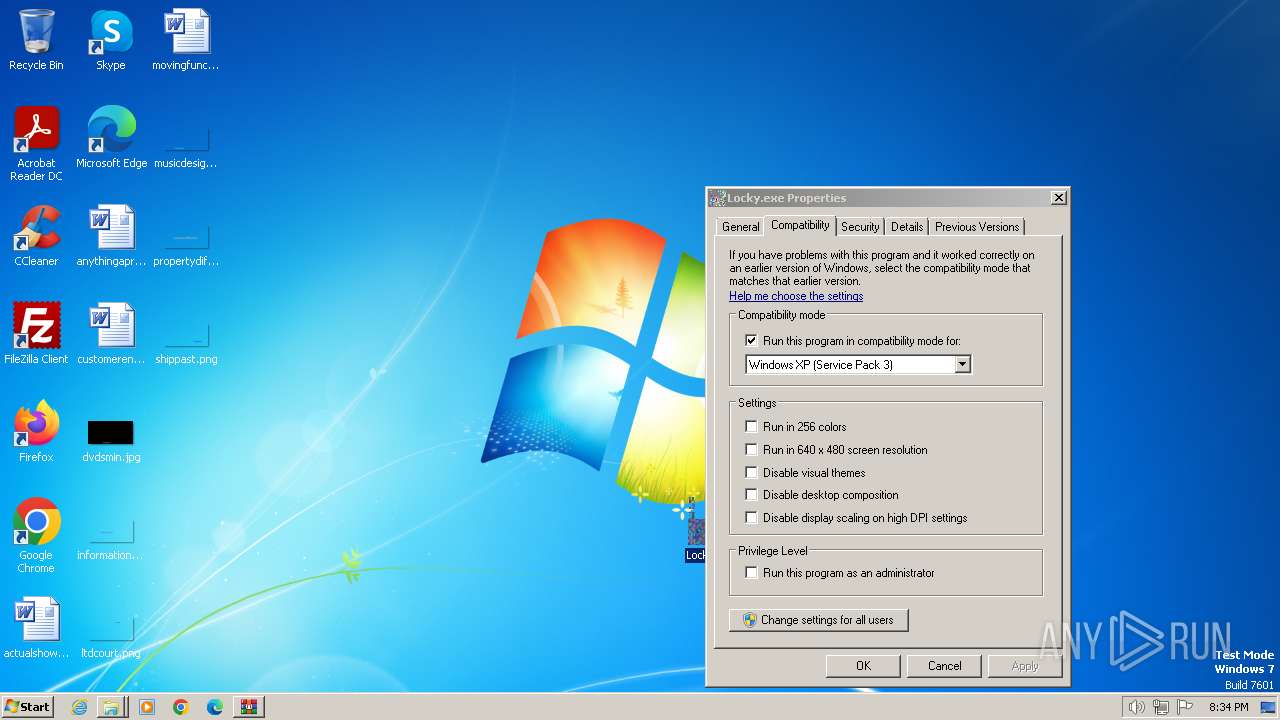Switch to the Security tab
This screenshot has width=1280, height=720.
(860, 227)
